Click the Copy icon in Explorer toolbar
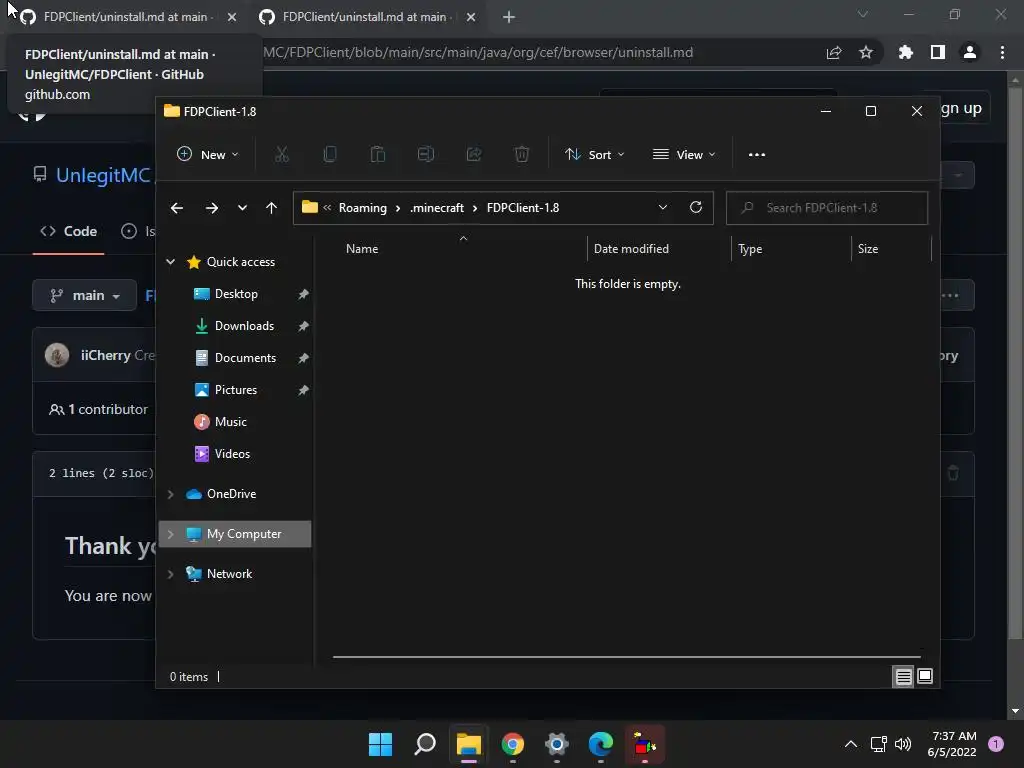This screenshot has height=768, width=1024. pyautogui.click(x=330, y=155)
